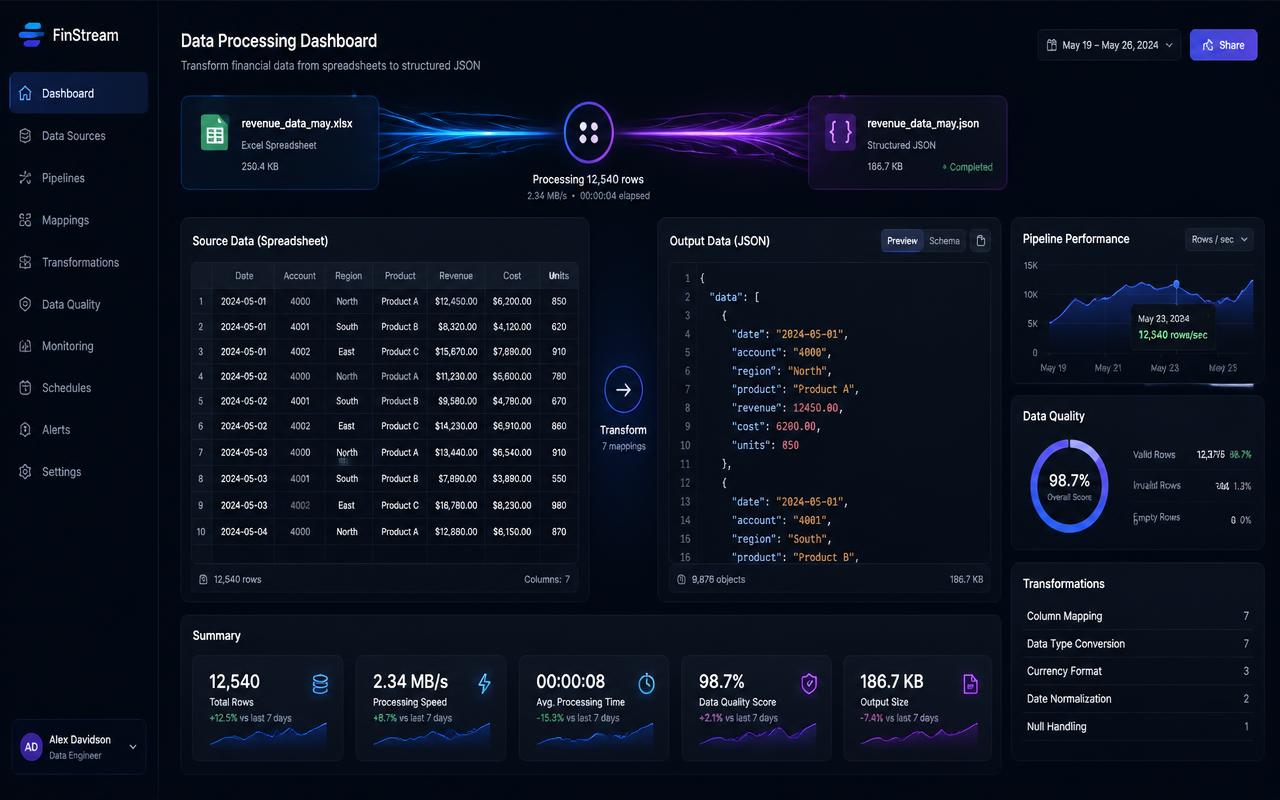The width and height of the screenshot is (1280, 800).
Task: Click the Share button
Action: (1223, 45)
